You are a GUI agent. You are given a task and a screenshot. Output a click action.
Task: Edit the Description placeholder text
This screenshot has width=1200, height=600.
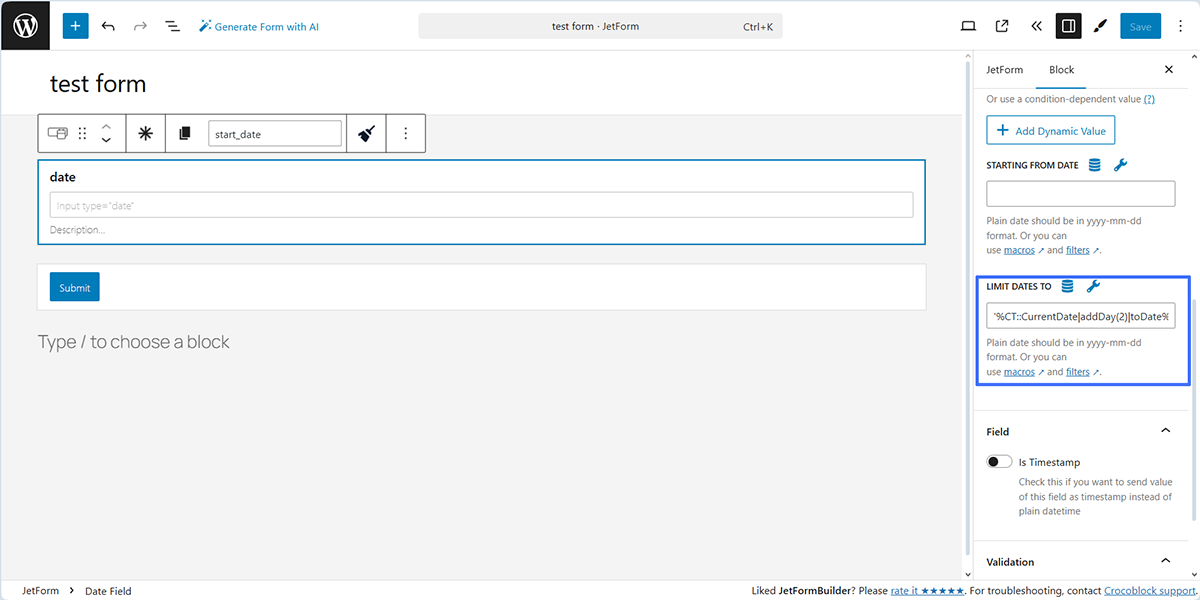point(77,230)
